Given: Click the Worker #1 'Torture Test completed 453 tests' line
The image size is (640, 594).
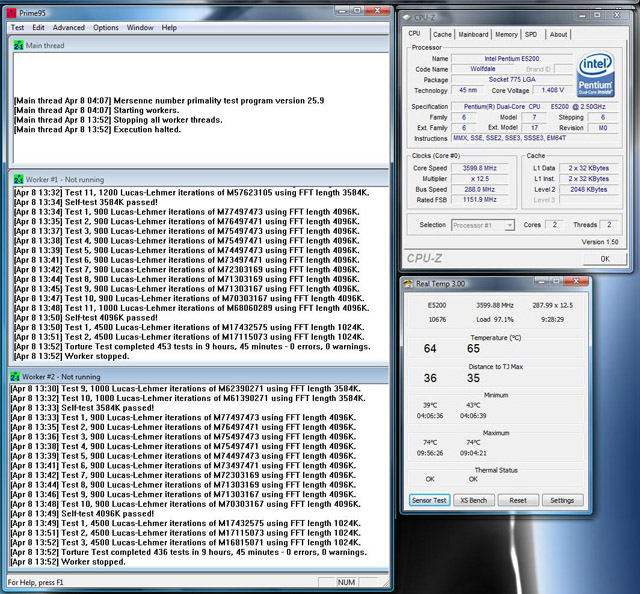Looking at the screenshot, I should [192, 347].
